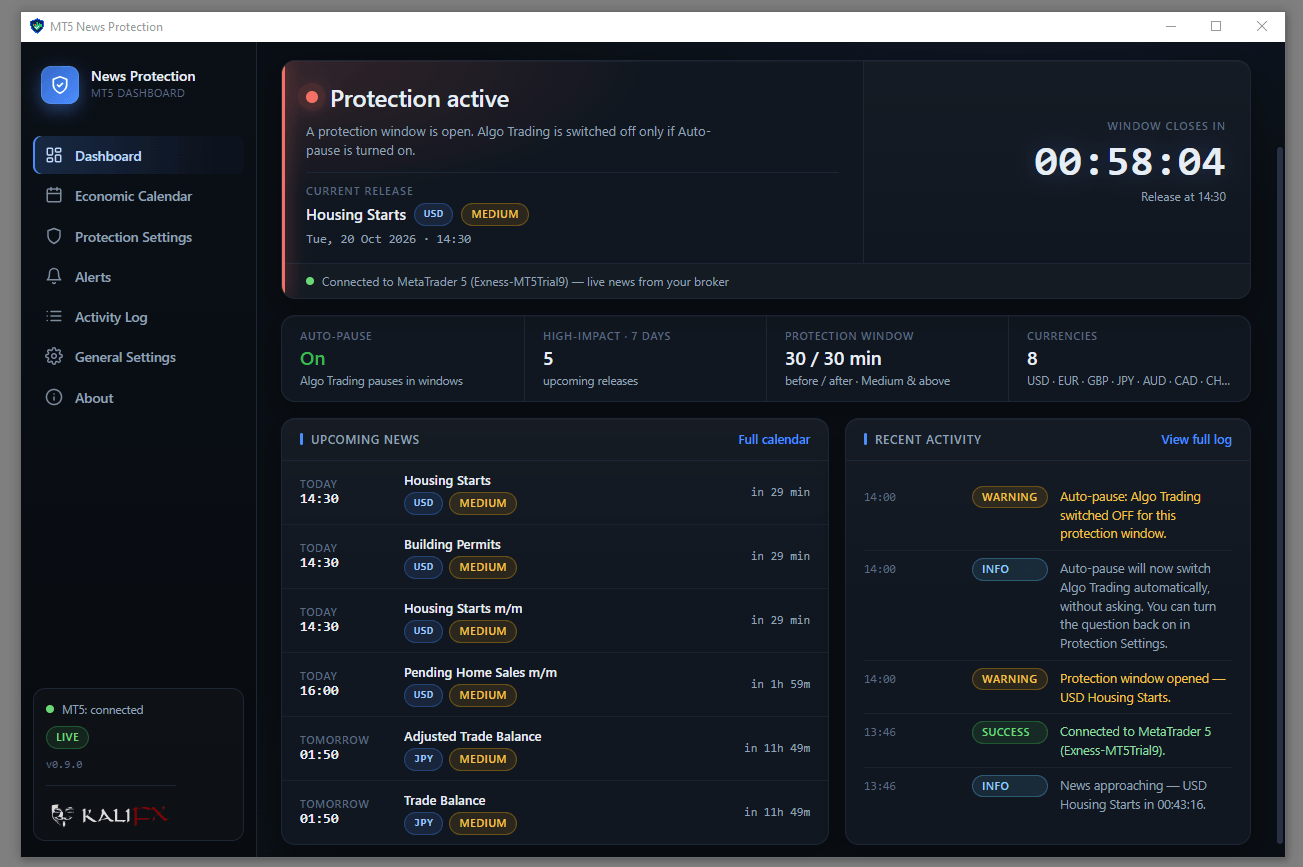Select the Adjusted Trade Balance row
The width and height of the screenshot is (1303, 867).
(555, 748)
